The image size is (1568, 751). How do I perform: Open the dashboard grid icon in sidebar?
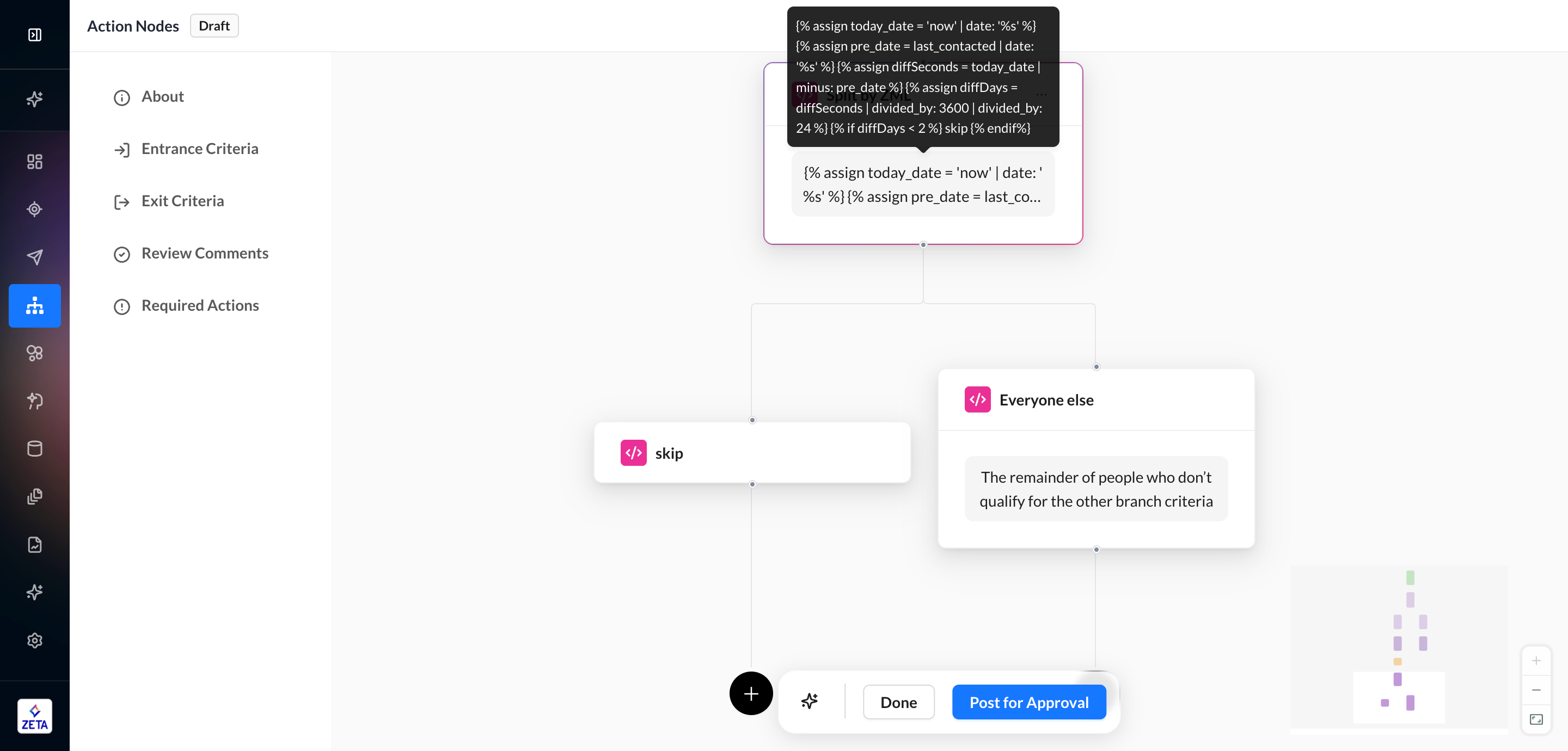pyautogui.click(x=35, y=161)
